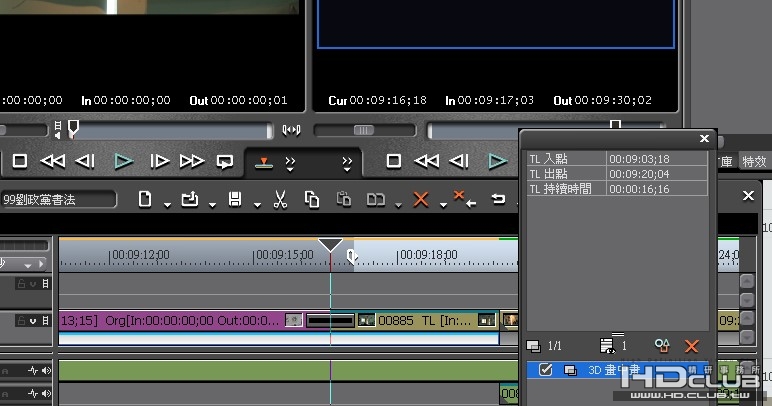Click the In point marker on the time ruler
This screenshot has height=406, width=772.
tap(352, 256)
